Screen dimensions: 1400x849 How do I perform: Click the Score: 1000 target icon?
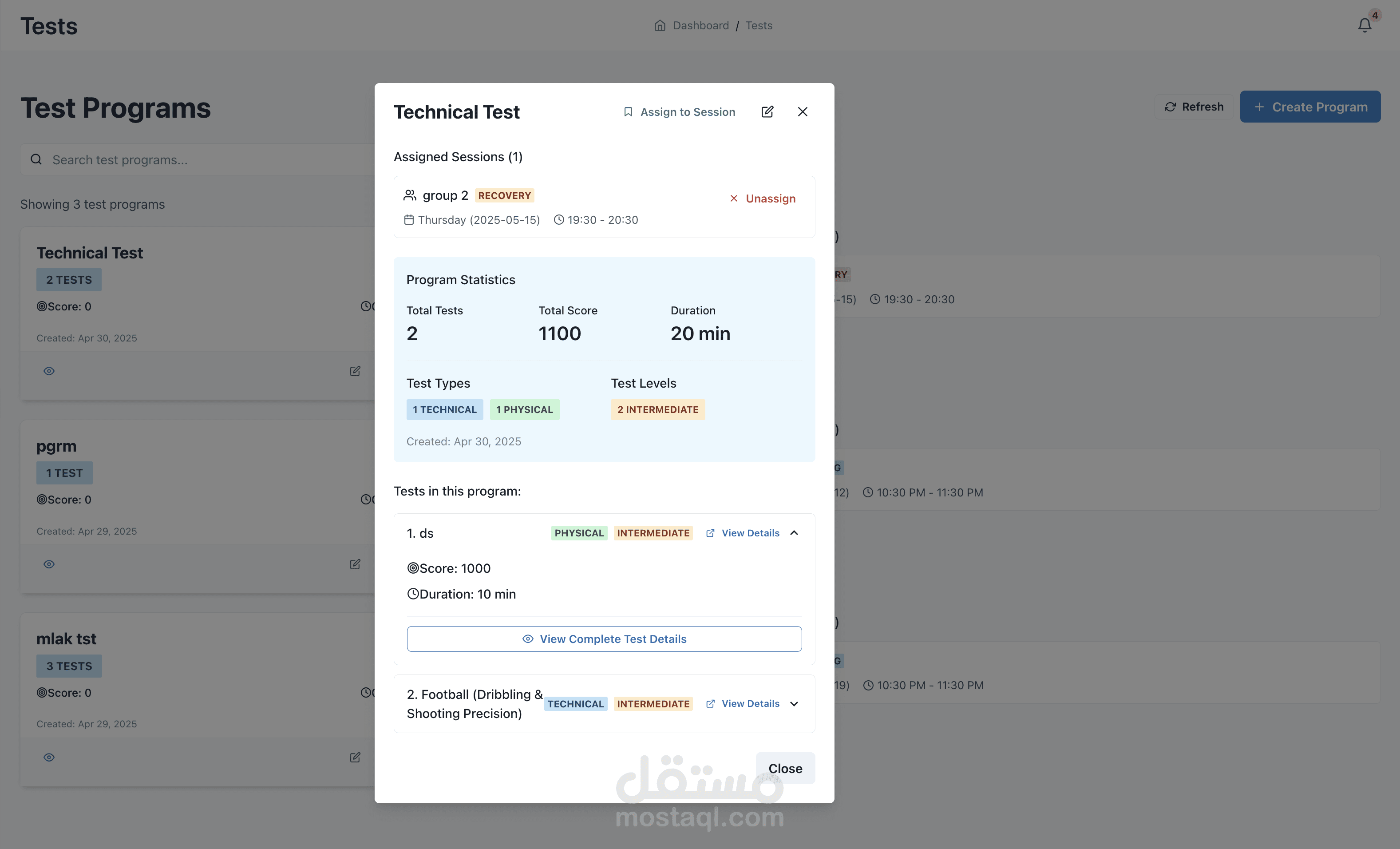pos(412,568)
